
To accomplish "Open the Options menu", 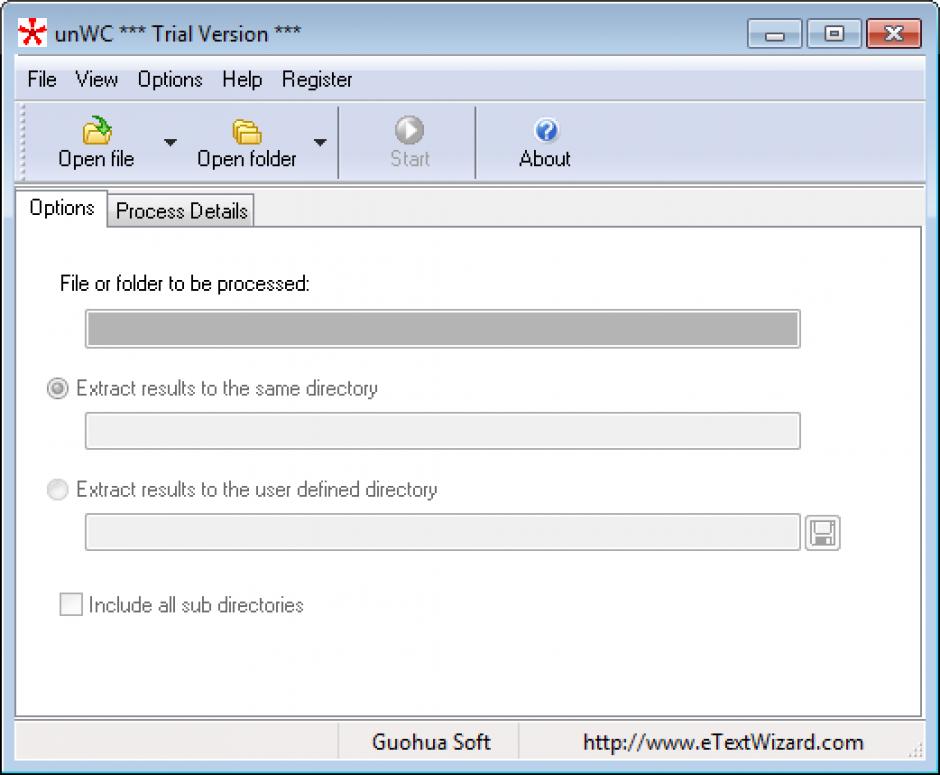I will coord(170,80).
